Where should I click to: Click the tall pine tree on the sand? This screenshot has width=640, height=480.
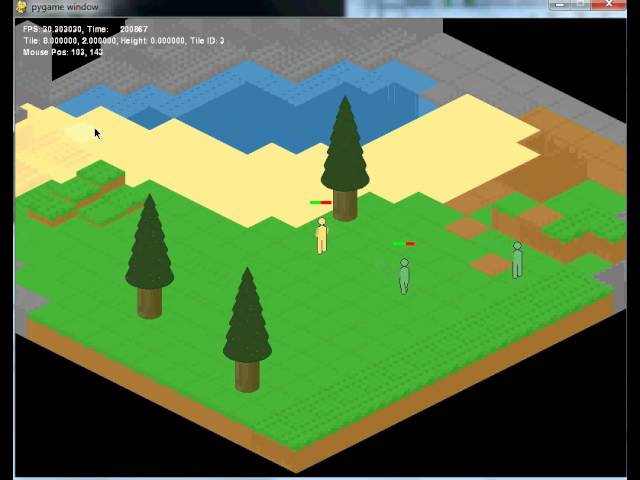coord(345,159)
